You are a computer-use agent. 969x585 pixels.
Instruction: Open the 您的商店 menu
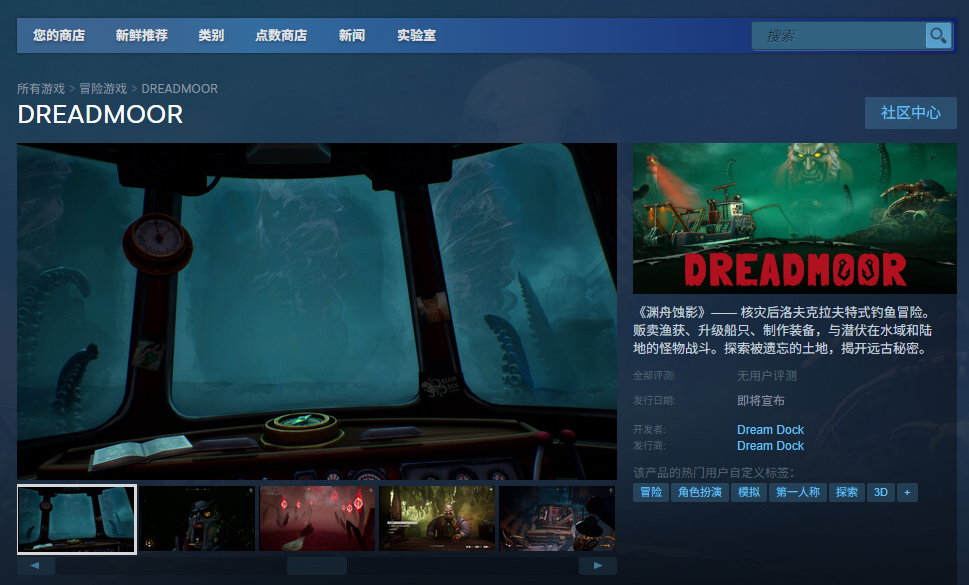tap(59, 36)
